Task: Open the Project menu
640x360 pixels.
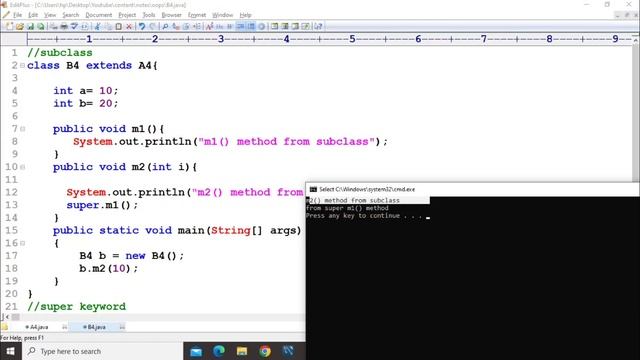Action: [x=127, y=15]
